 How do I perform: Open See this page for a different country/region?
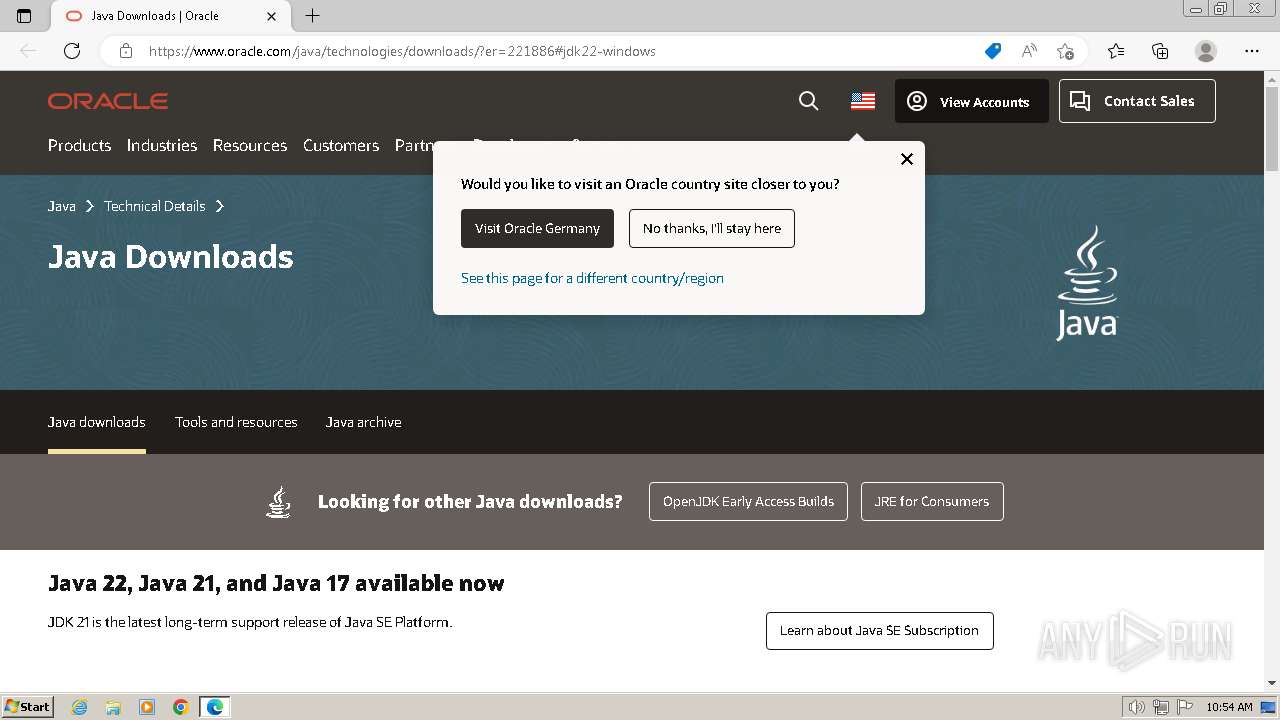[592, 278]
